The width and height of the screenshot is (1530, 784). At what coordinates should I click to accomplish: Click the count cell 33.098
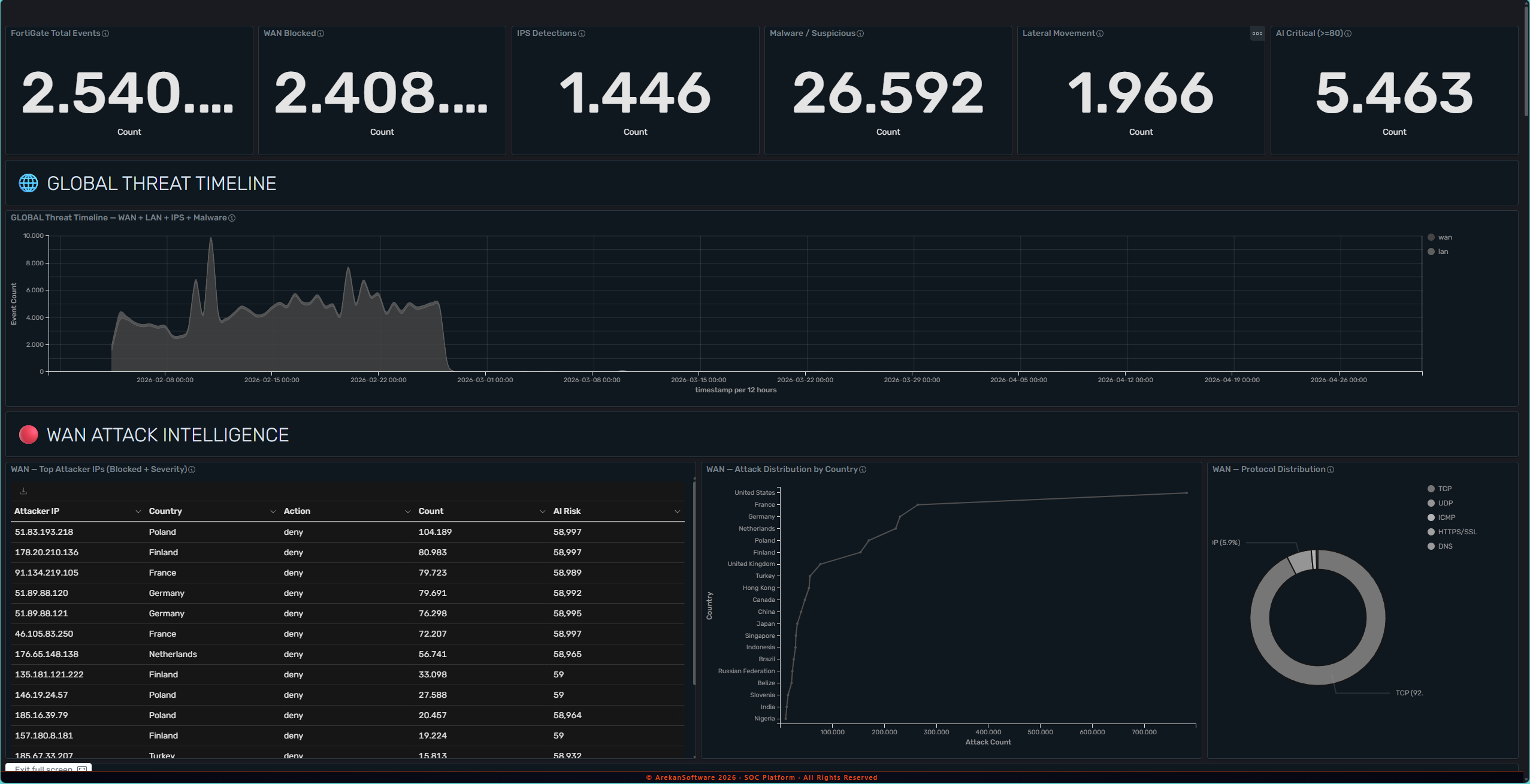tap(433, 674)
